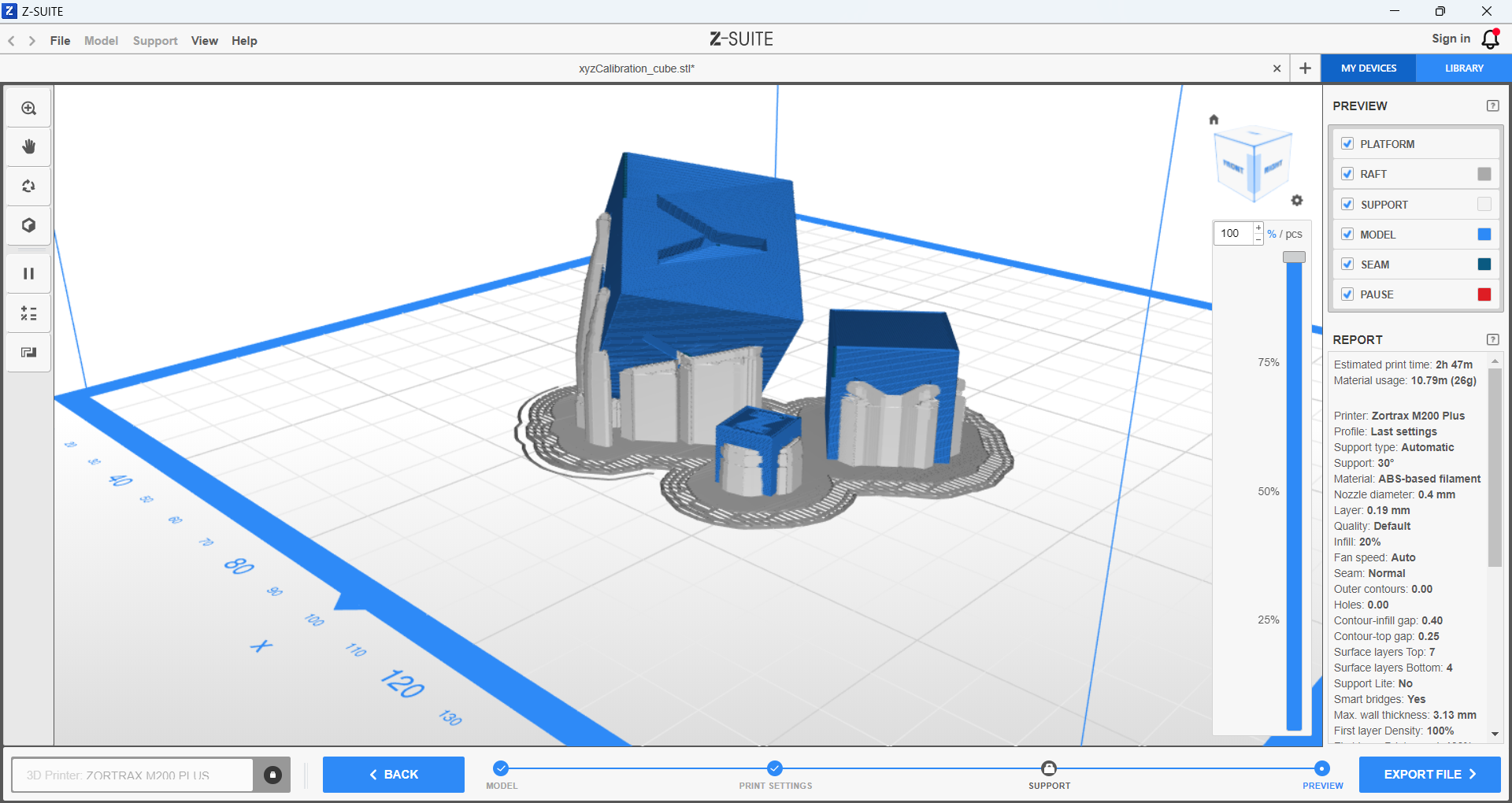Open the Model menu

101,41
